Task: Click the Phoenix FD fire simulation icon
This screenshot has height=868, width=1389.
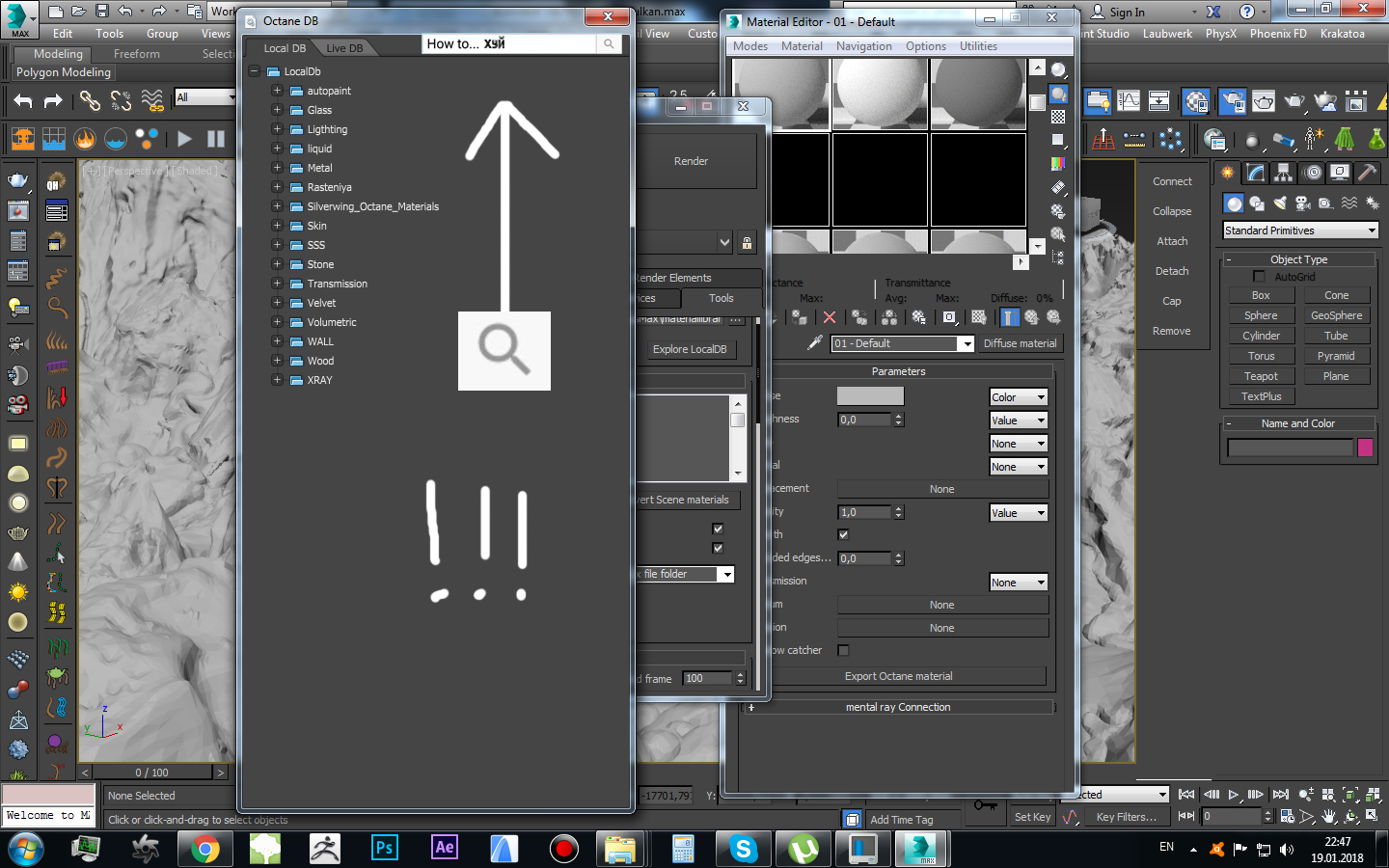Action: point(85,139)
